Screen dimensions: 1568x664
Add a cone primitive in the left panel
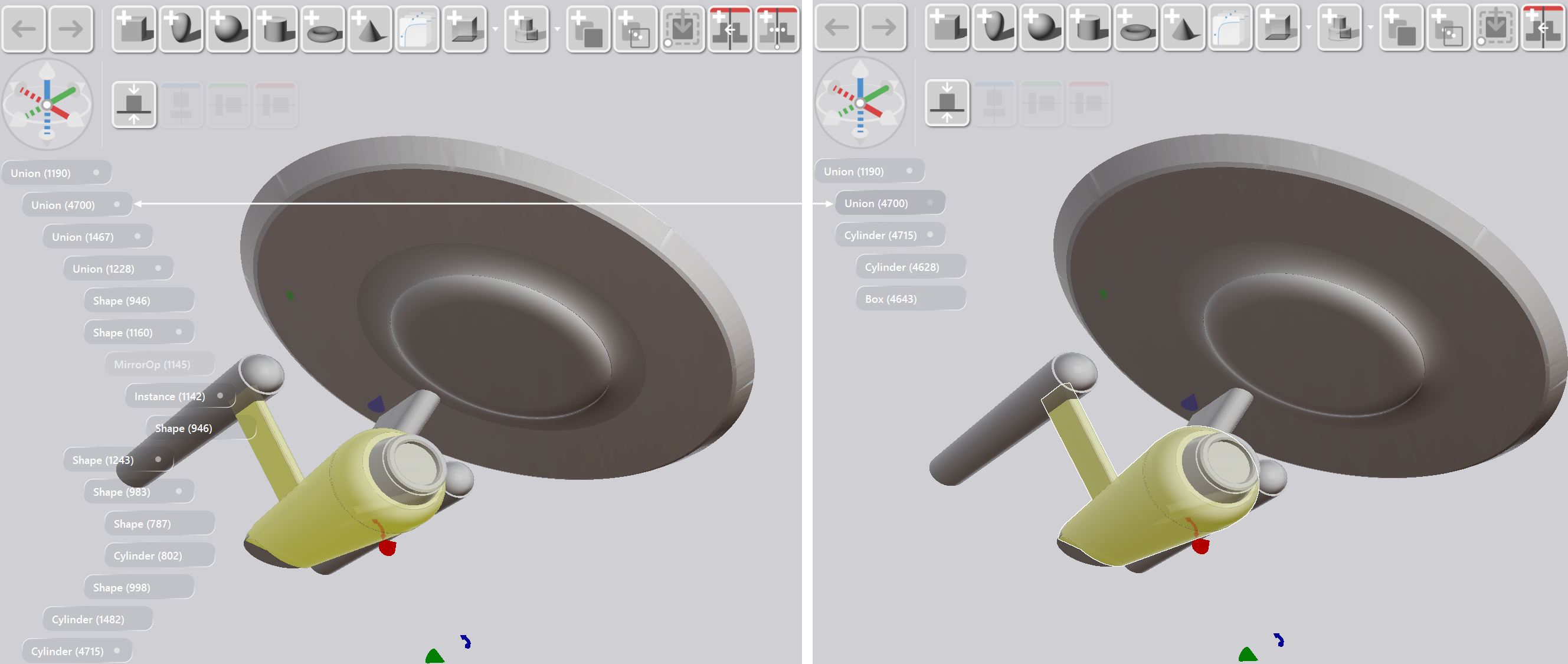[370, 28]
